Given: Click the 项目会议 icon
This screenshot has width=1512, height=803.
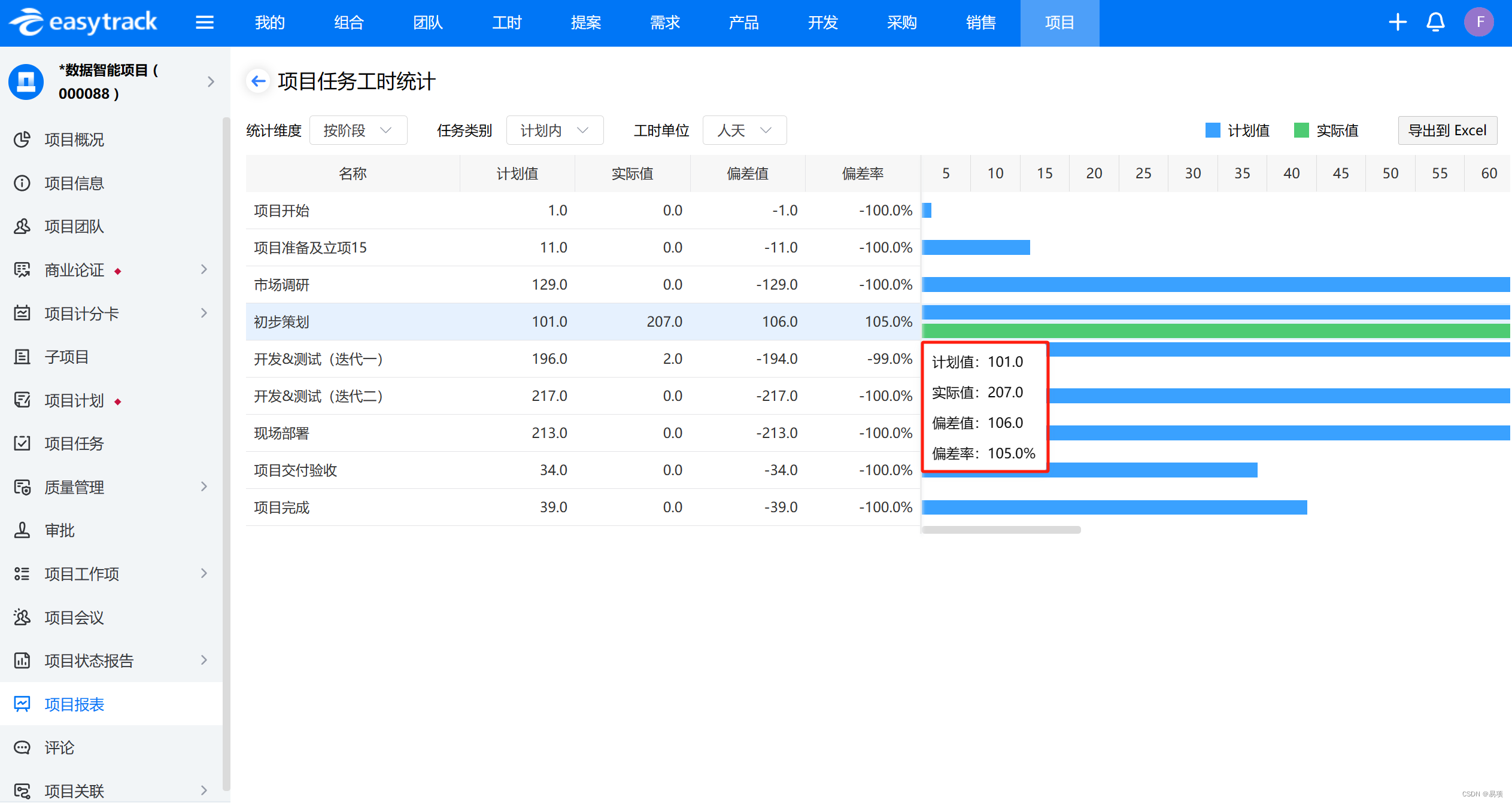Looking at the screenshot, I should click(22, 618).
